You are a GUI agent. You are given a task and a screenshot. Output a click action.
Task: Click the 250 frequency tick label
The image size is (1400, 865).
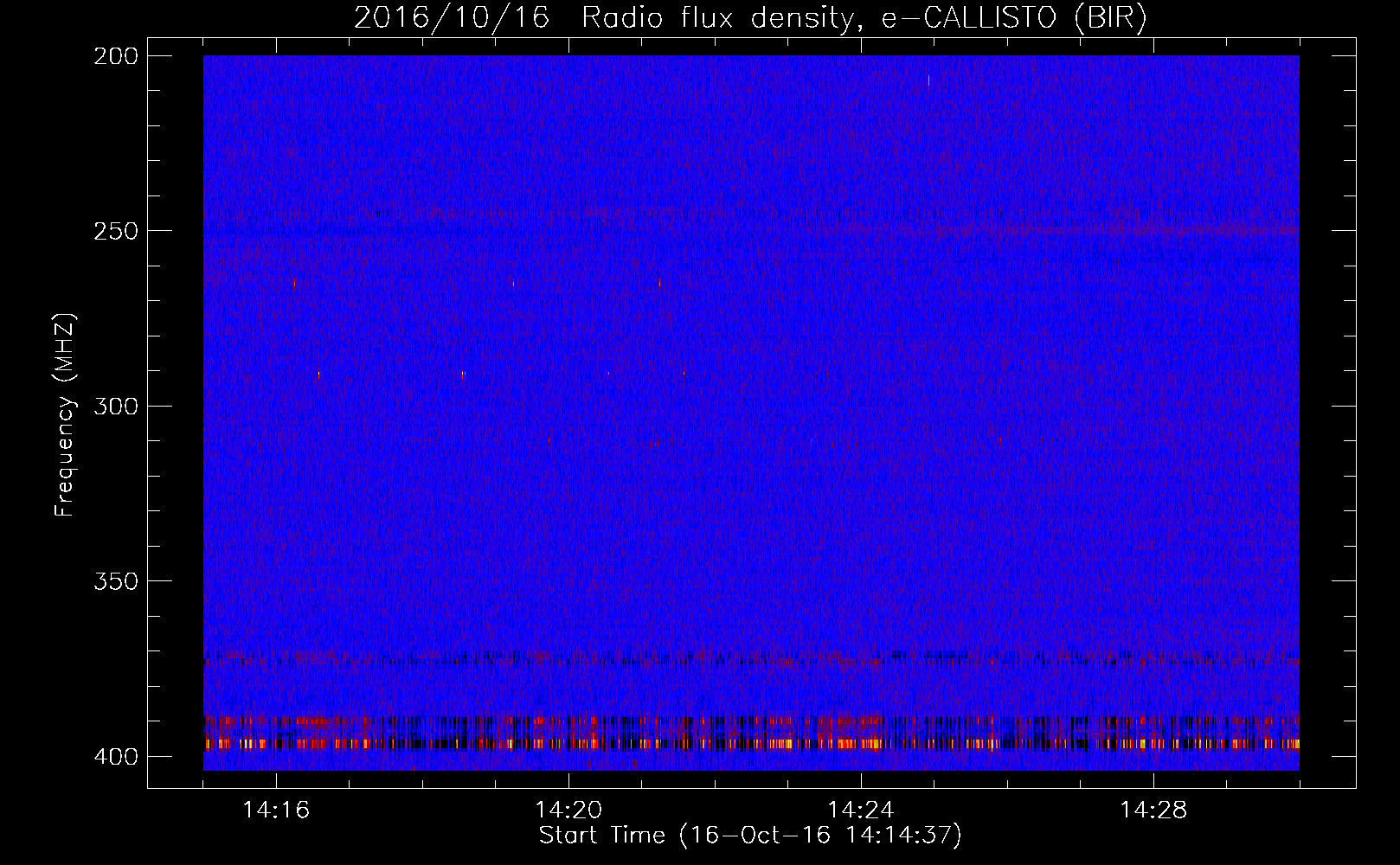click(116, 231)
